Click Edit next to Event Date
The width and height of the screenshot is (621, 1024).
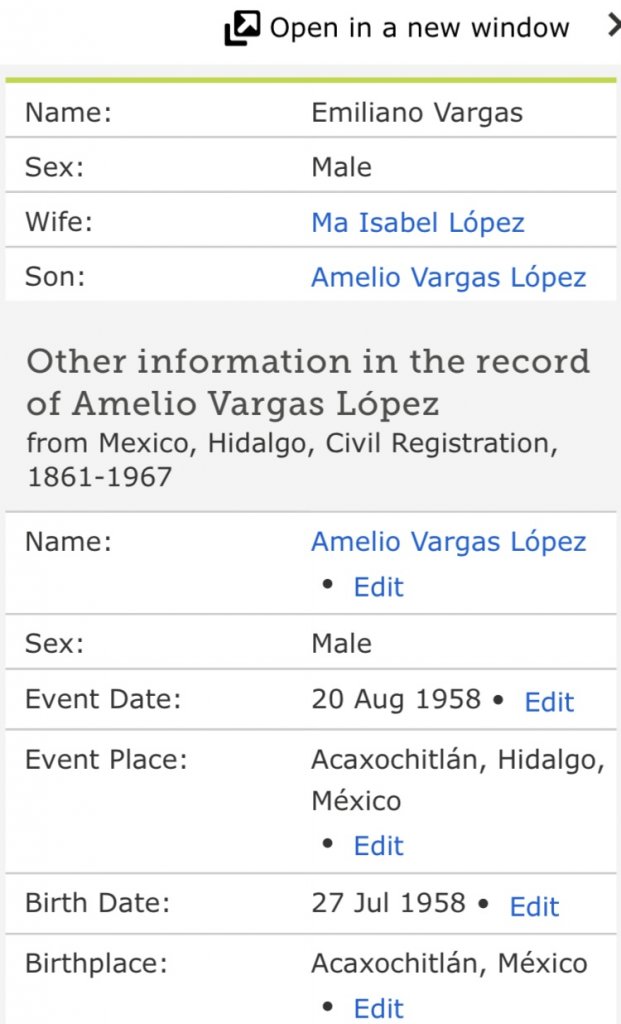click(x=549, y=702)
